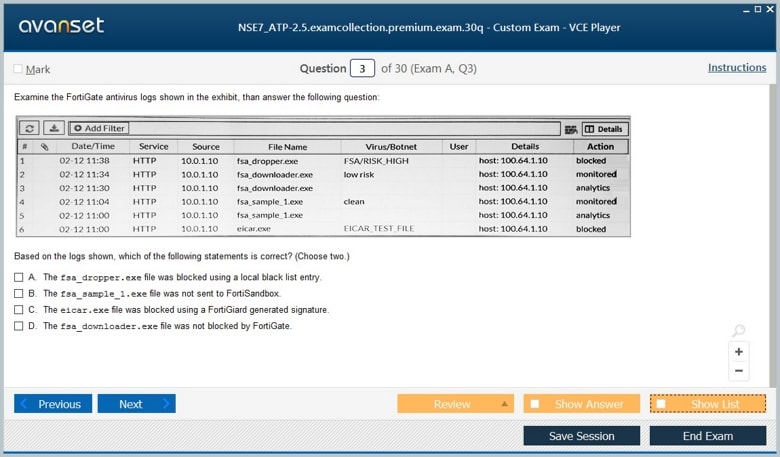Screen dimensions: 780x457
Task: Open the Instructions link
Action: click(x=737, y=68)
